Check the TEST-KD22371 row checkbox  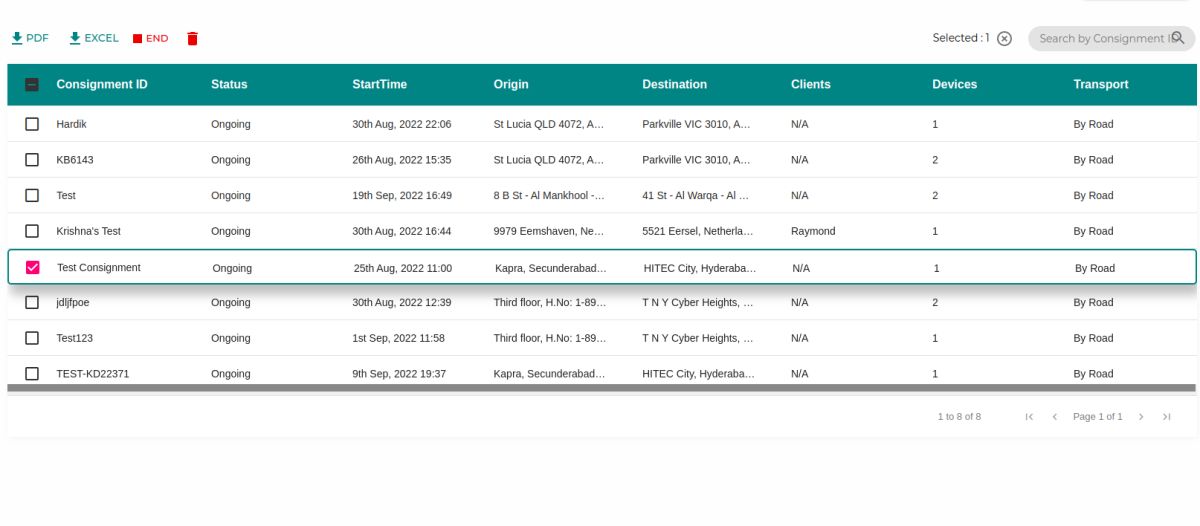pyautogui.click(x=32, y=374)
